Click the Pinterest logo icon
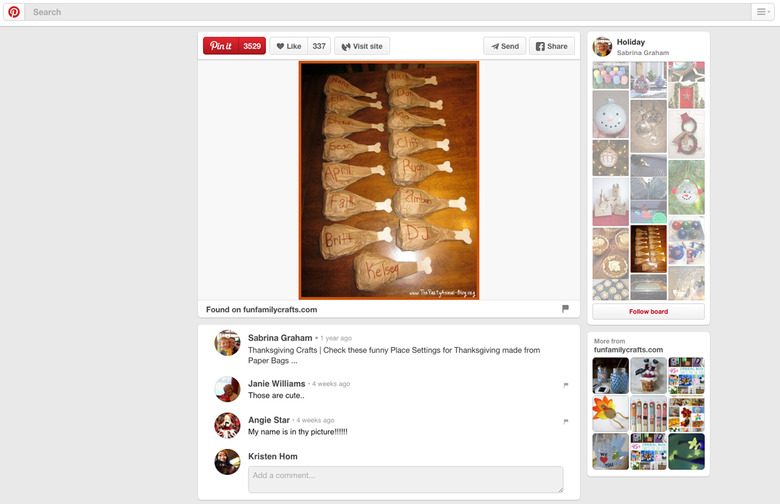This screenshot has height=504, width=780. tap(14, 12)
